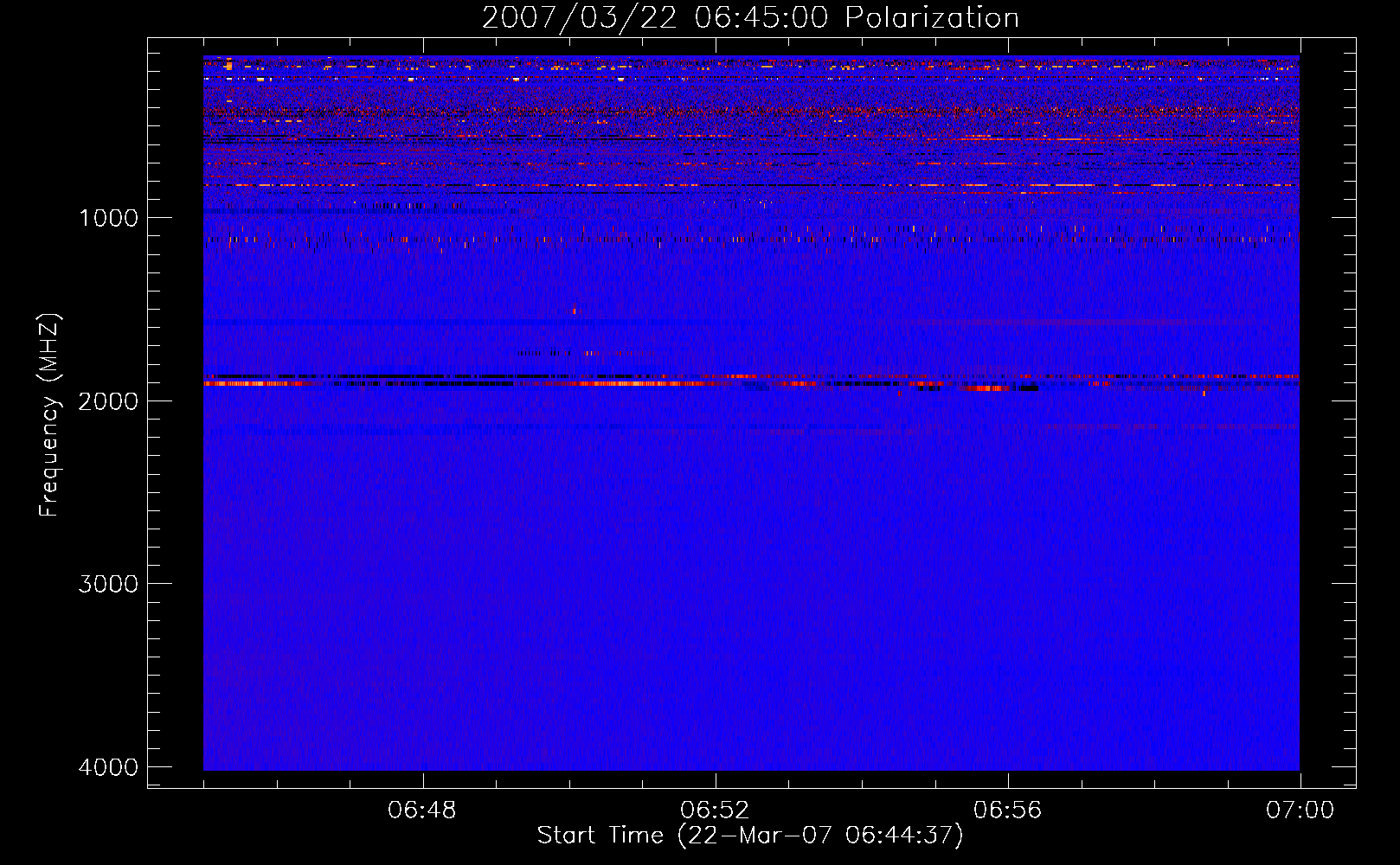
Task: Click the 4000 frequency tick label
Action: 108,767
